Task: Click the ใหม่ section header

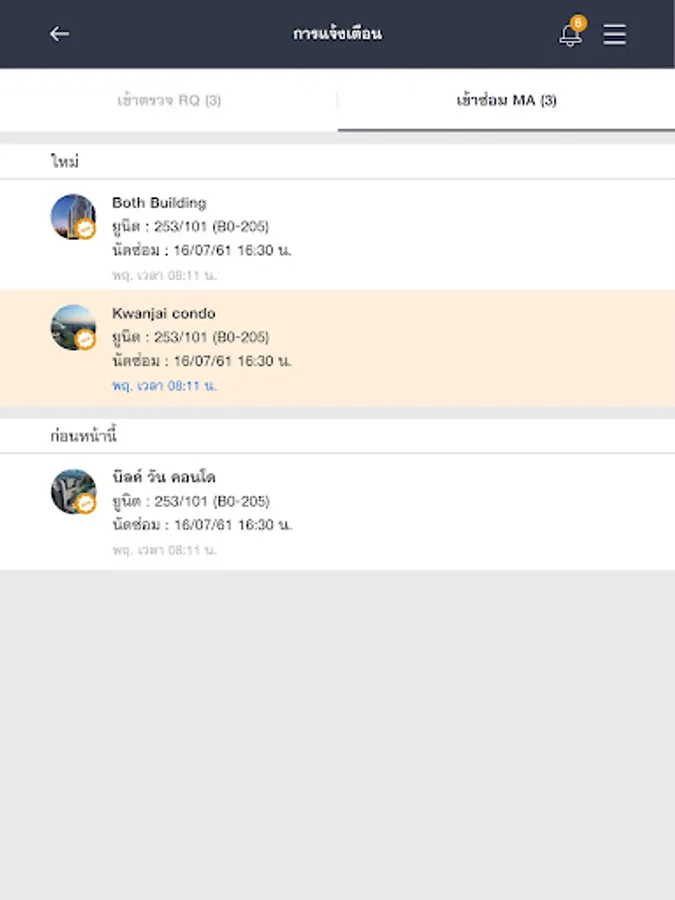Action: [x=65, y=161]
